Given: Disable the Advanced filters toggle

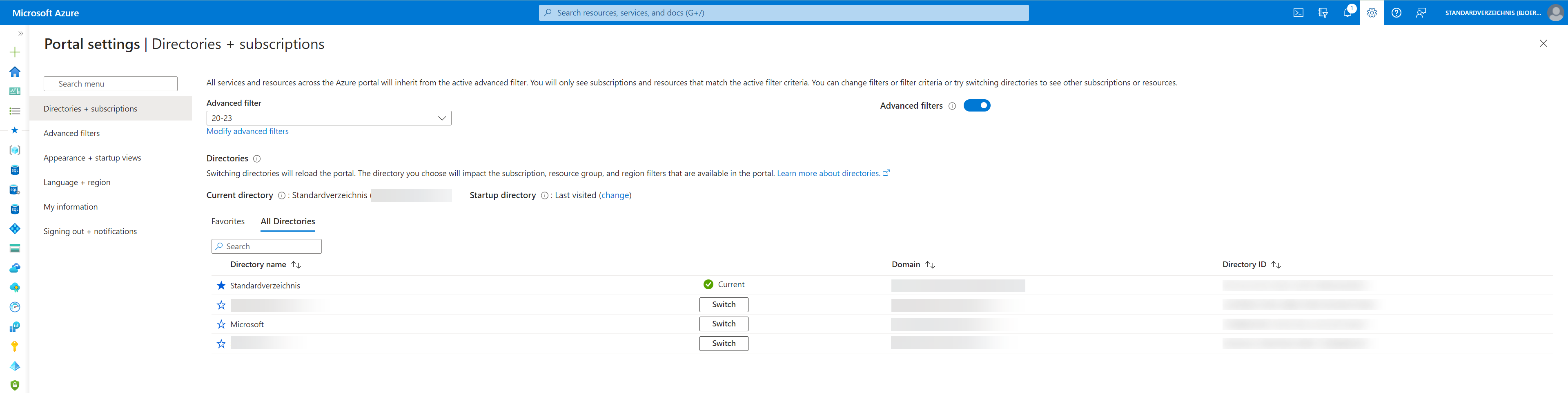Looking at the screenshot, I should tap(977, 105).
